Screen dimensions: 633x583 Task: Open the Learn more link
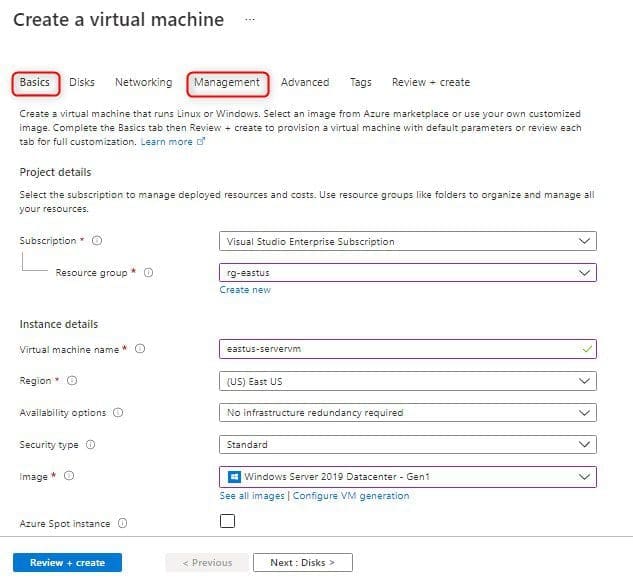pos(166,142)
